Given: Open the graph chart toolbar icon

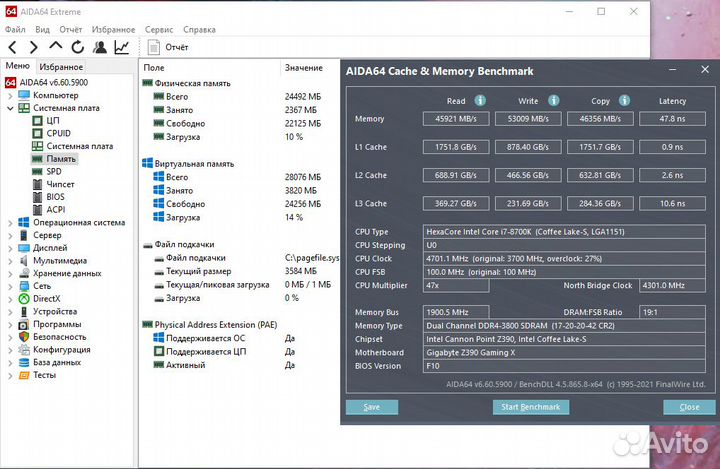Looking at the screenshot, I should click(x=122, y=47).
